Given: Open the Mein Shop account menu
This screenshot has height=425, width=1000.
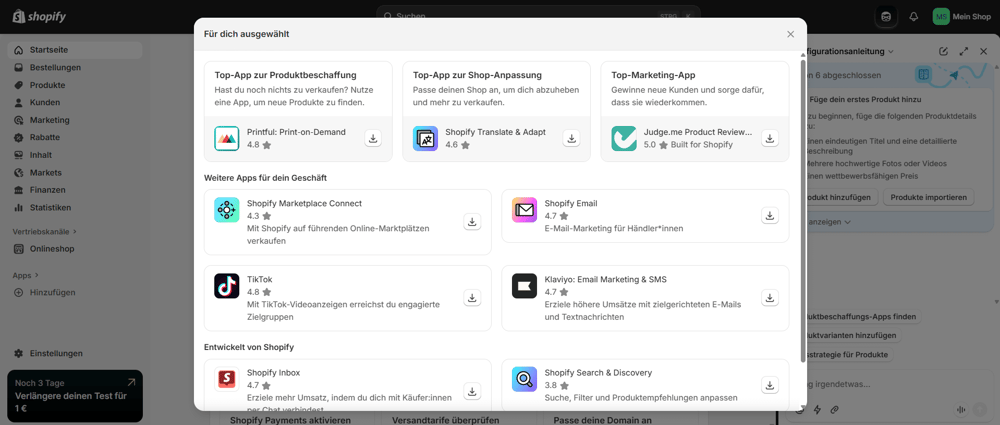Looking at the screenshot, I should coord(961,17).
